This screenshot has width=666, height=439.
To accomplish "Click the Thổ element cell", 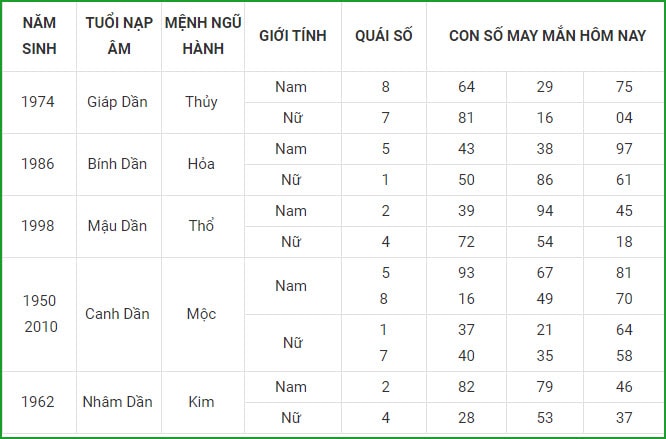I will coord(202,226).
